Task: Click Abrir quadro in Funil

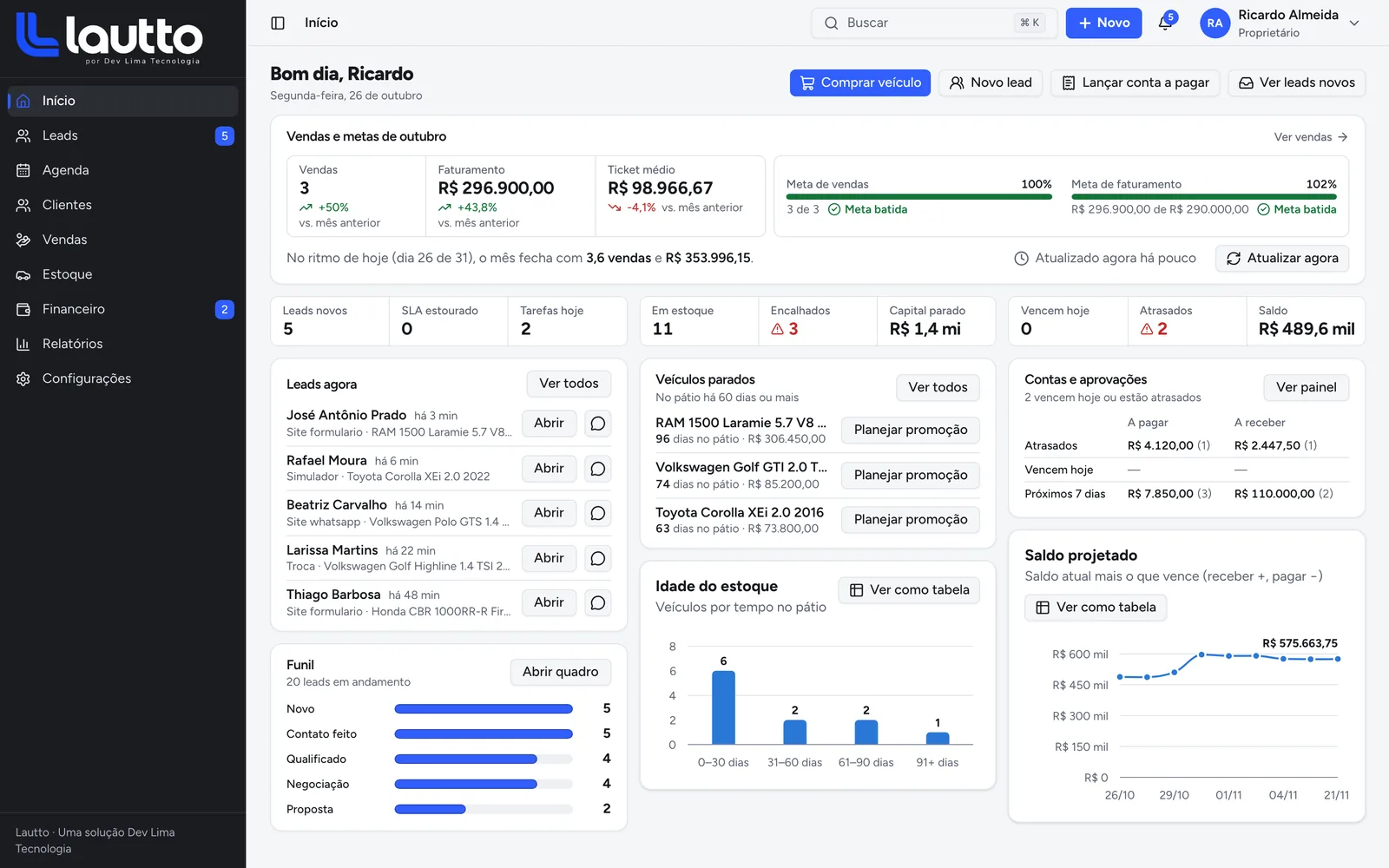Action: pos(561,672)
